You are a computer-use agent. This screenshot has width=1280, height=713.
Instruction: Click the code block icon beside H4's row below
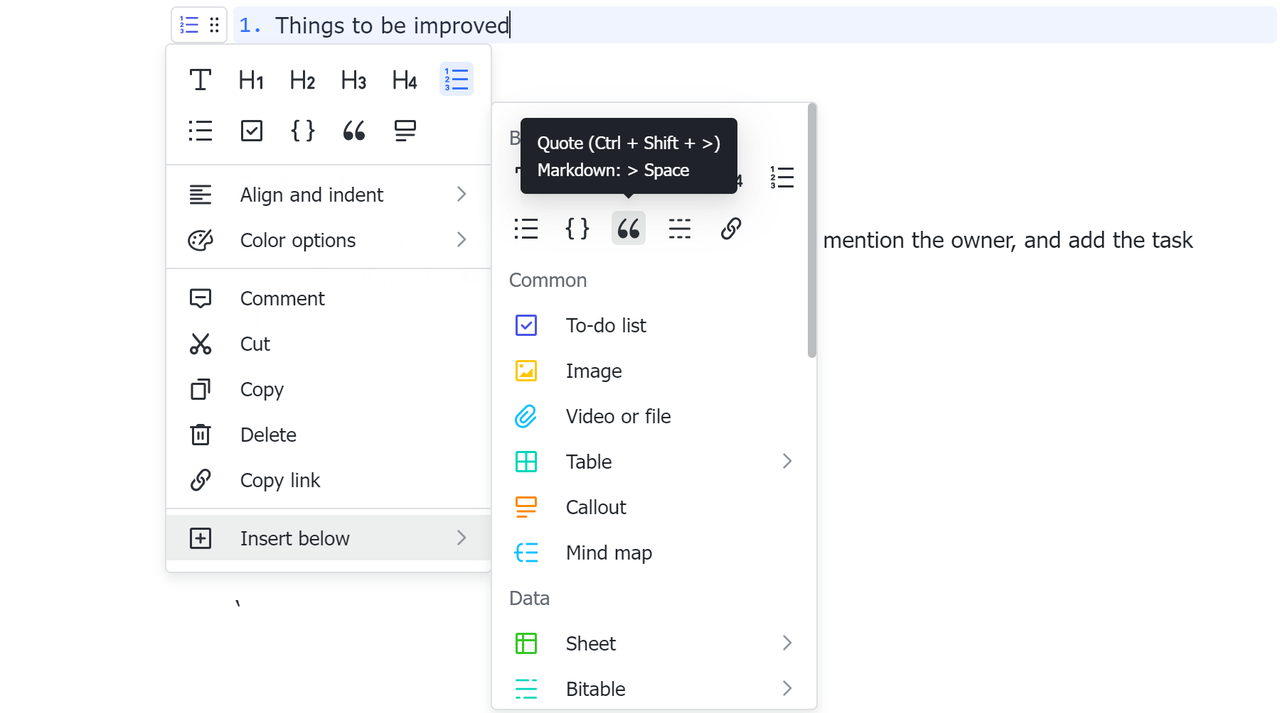pyautogui.click(x=303, y=131)
